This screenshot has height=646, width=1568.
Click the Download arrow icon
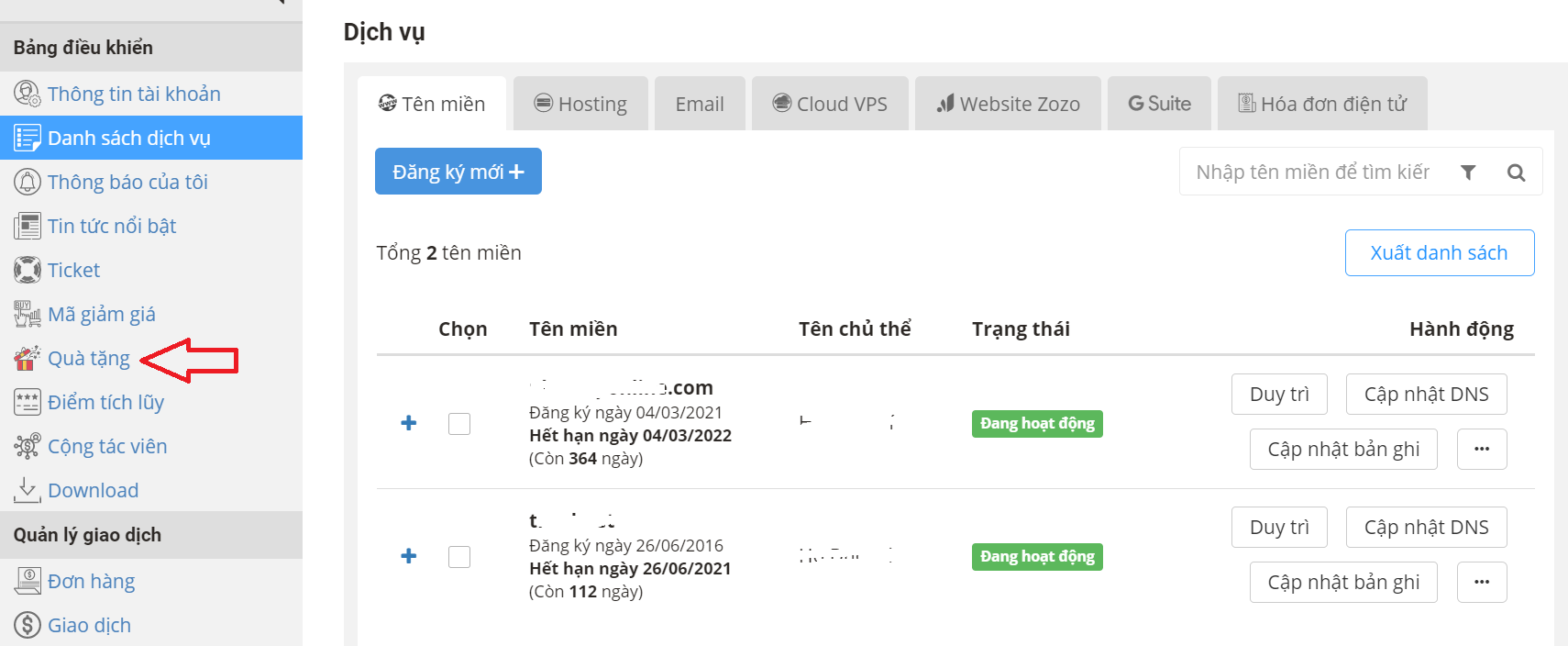(x=26, y=489)
